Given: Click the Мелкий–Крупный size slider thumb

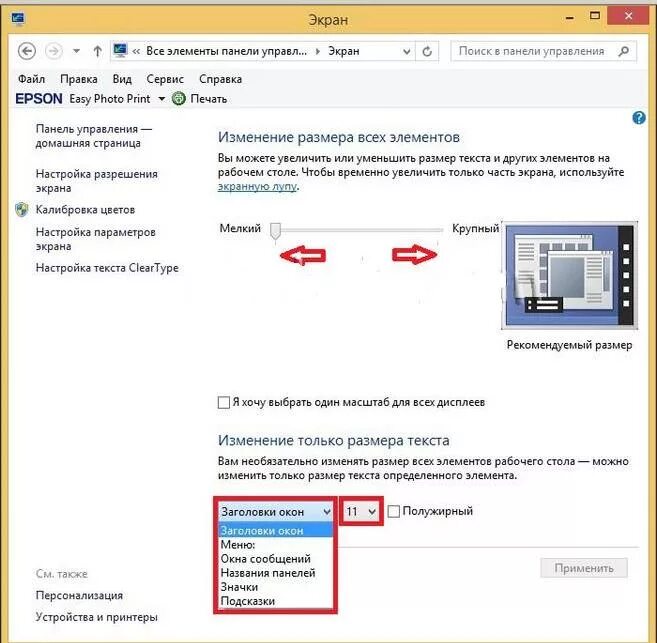Looking at the screenshot, I should pyautogui.click(x=275, y=231).
